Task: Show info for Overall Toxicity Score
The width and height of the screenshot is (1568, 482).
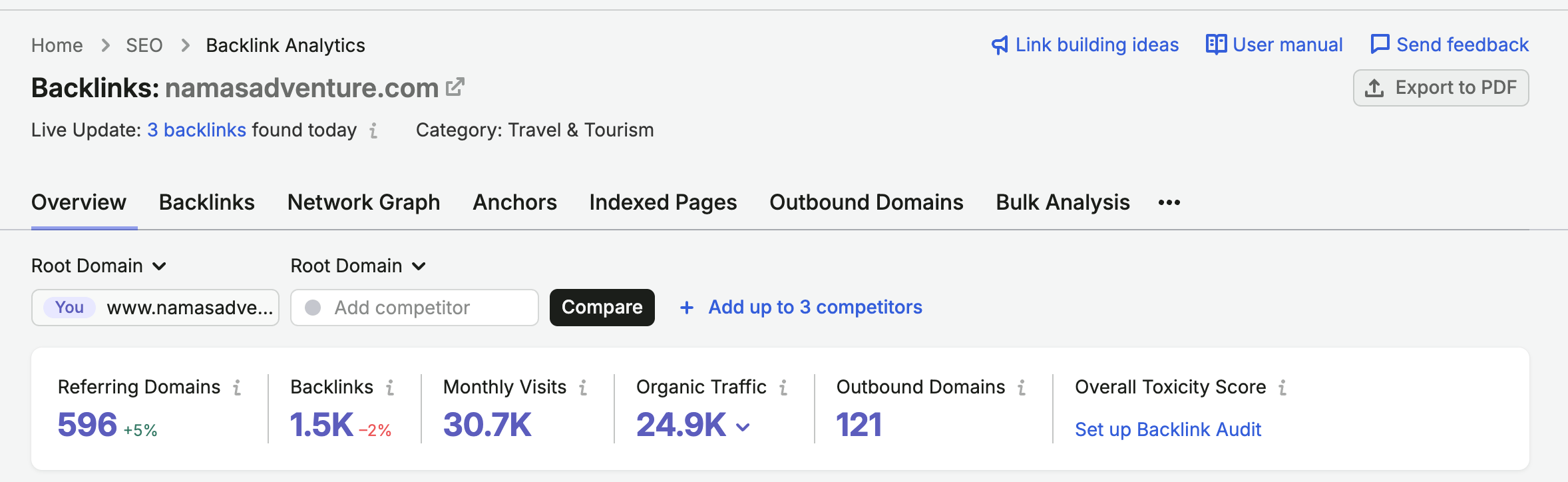Action: [x=1282, y=387]
